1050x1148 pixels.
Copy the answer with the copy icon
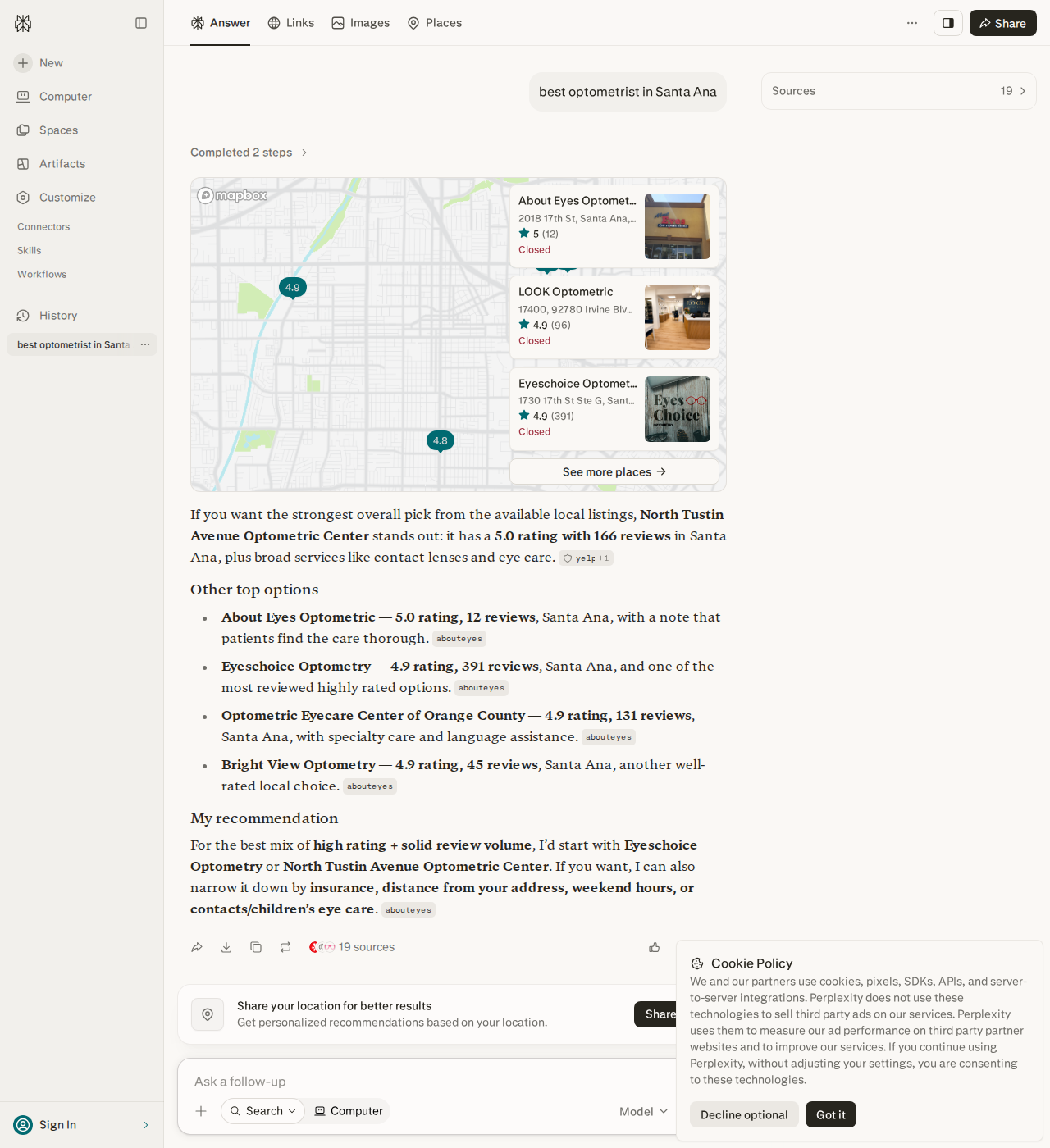256,947
